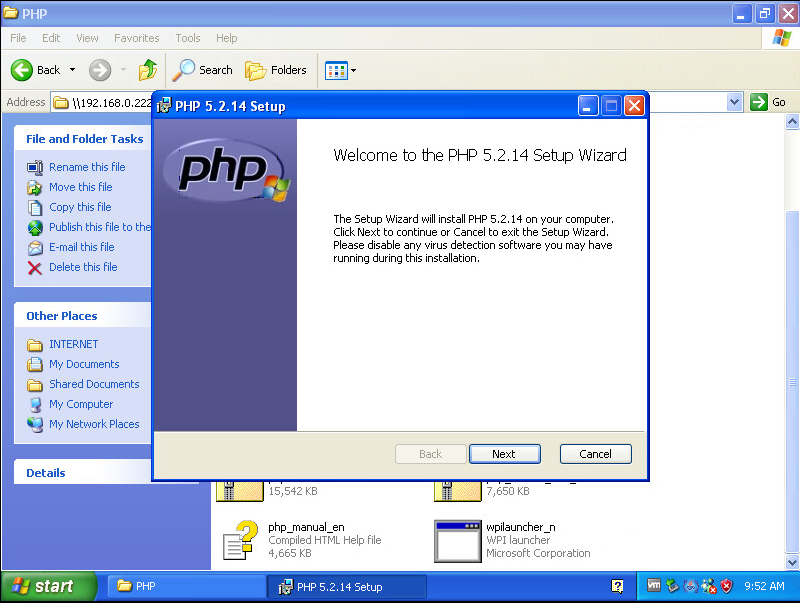Open the Favorites menu
The width and height of the screenshot is (800, 603).
(x=136, y=38)
